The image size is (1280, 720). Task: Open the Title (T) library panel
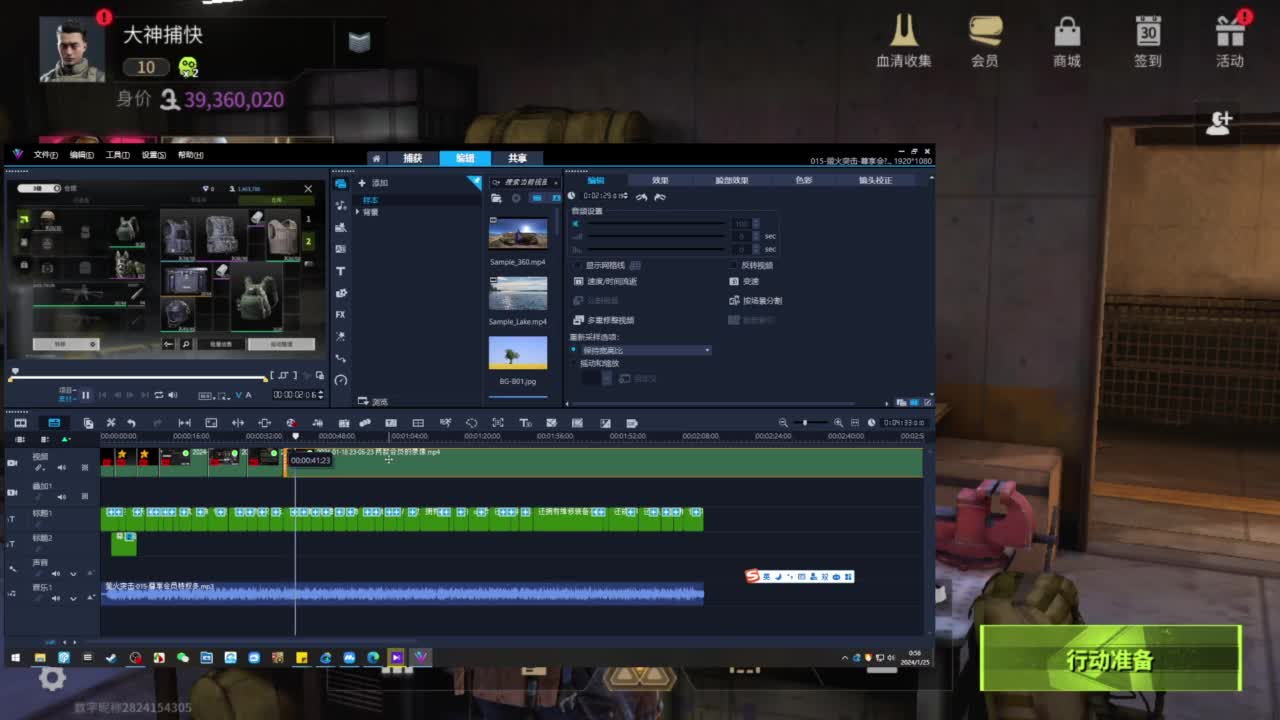point(341,271)
